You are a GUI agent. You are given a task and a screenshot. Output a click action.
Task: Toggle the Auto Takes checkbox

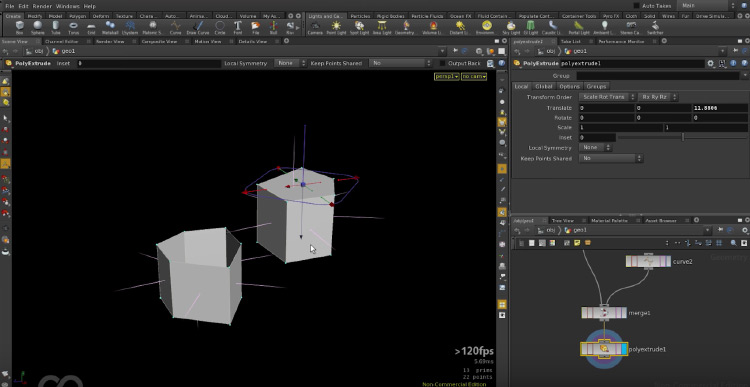(x=636, y=6)
